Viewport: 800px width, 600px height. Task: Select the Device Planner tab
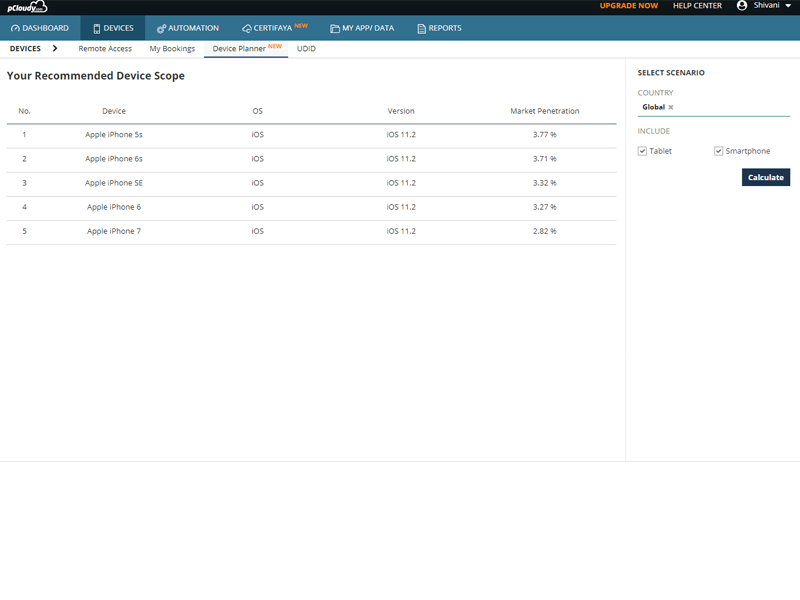pos(246,48)
